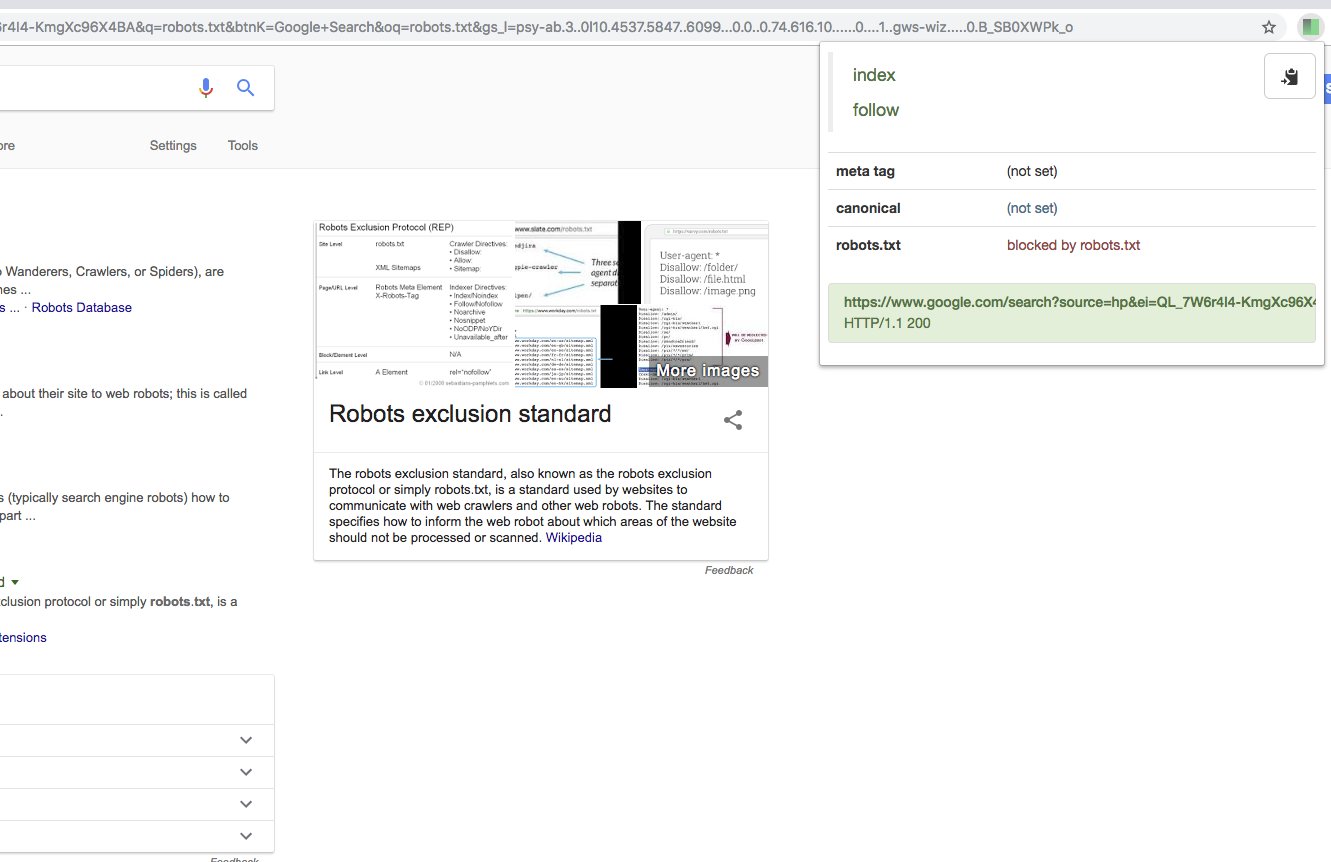Click the 'canonical' row label in popup
Image resolution: width=1331 pixels, height=862 pixels.
(868, 208)
